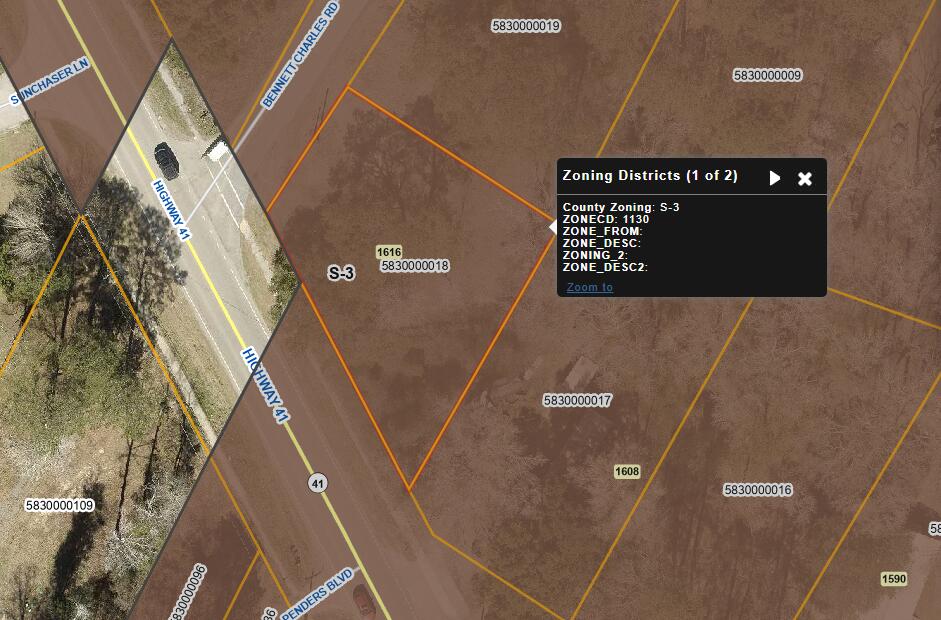Select address label 1590

(x=894, y=579)
